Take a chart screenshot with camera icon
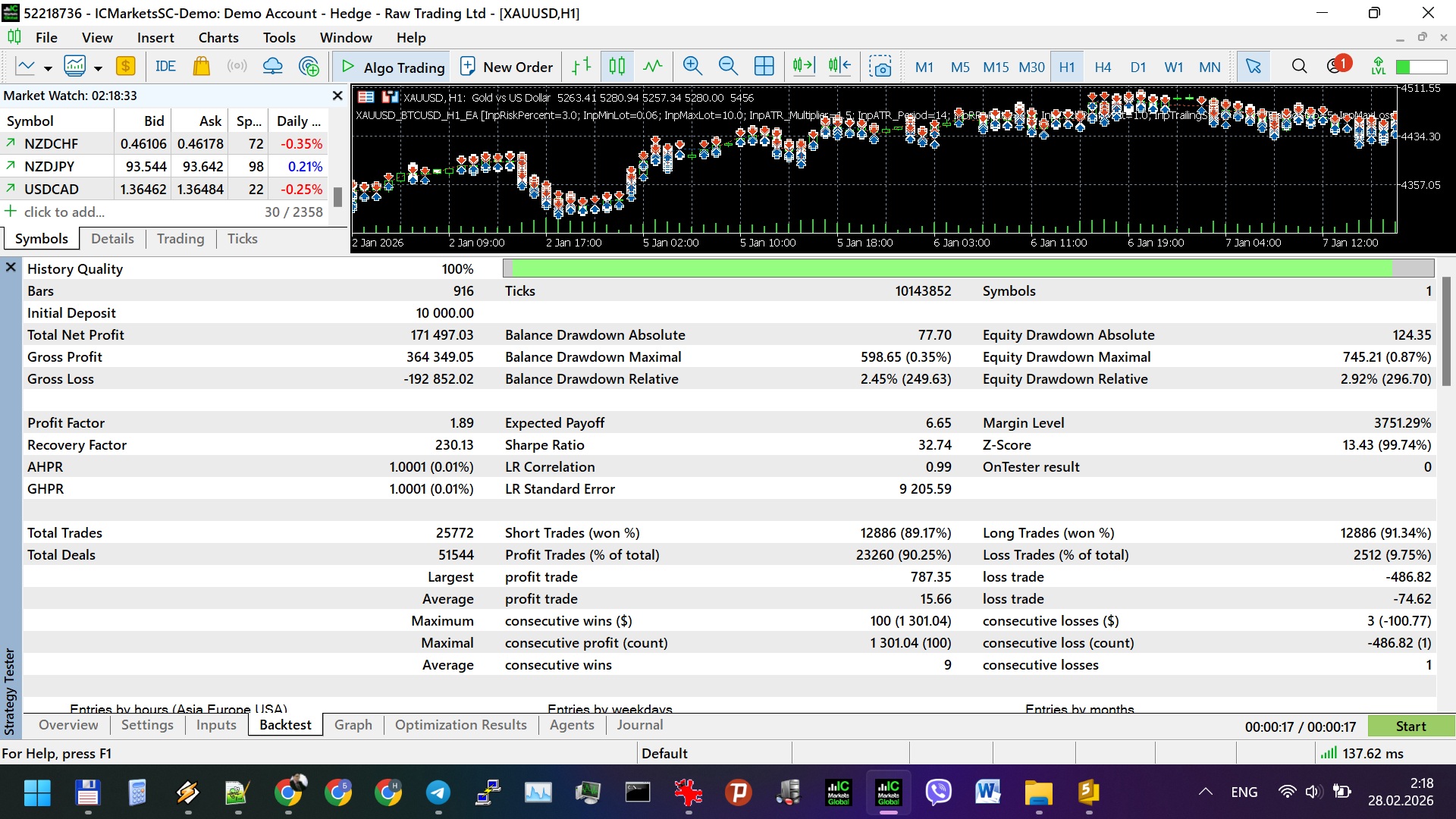 coord(880,67)
